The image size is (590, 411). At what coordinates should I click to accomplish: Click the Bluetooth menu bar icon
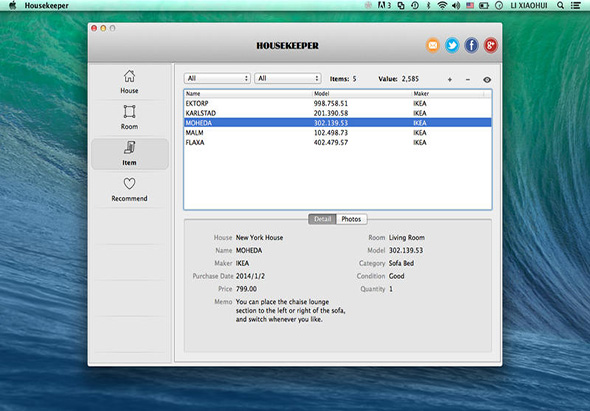pos(428,5)
